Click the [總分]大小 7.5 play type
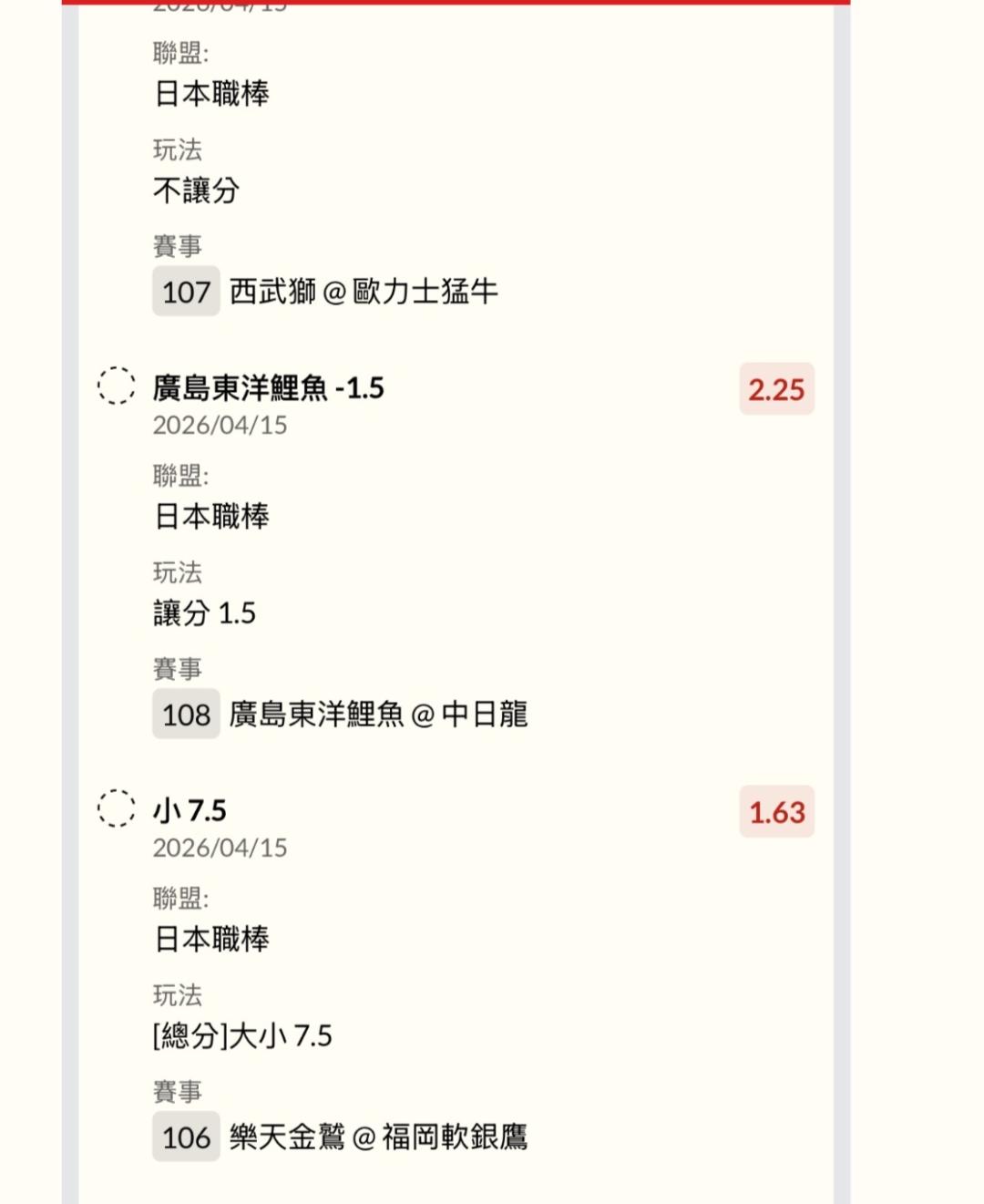Viewport: 984px width, 1204px height. [x=242, y=1036]
